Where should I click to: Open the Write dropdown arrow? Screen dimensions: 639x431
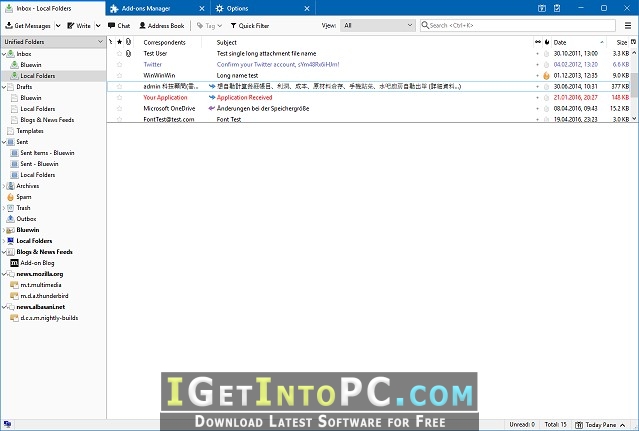click(98, 26)
